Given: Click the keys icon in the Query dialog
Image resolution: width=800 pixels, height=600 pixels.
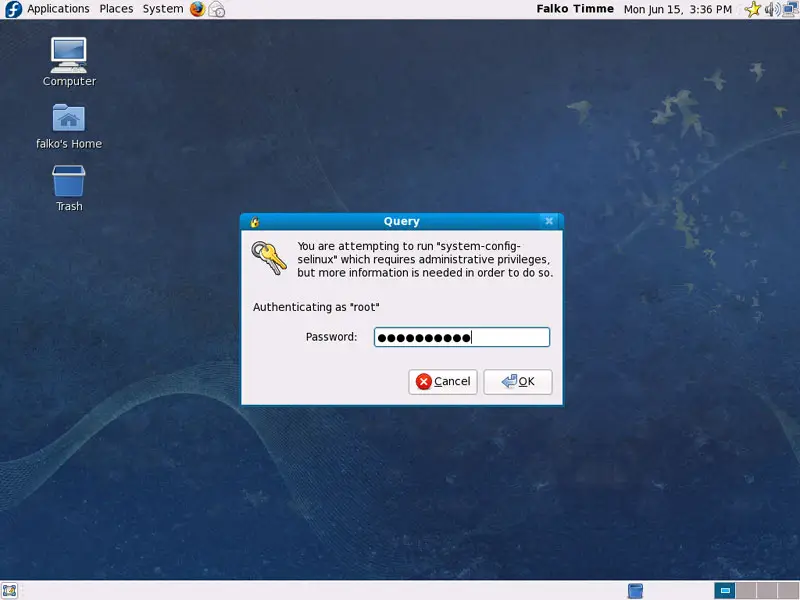Looking at the screenshot, I should point(268,258).
